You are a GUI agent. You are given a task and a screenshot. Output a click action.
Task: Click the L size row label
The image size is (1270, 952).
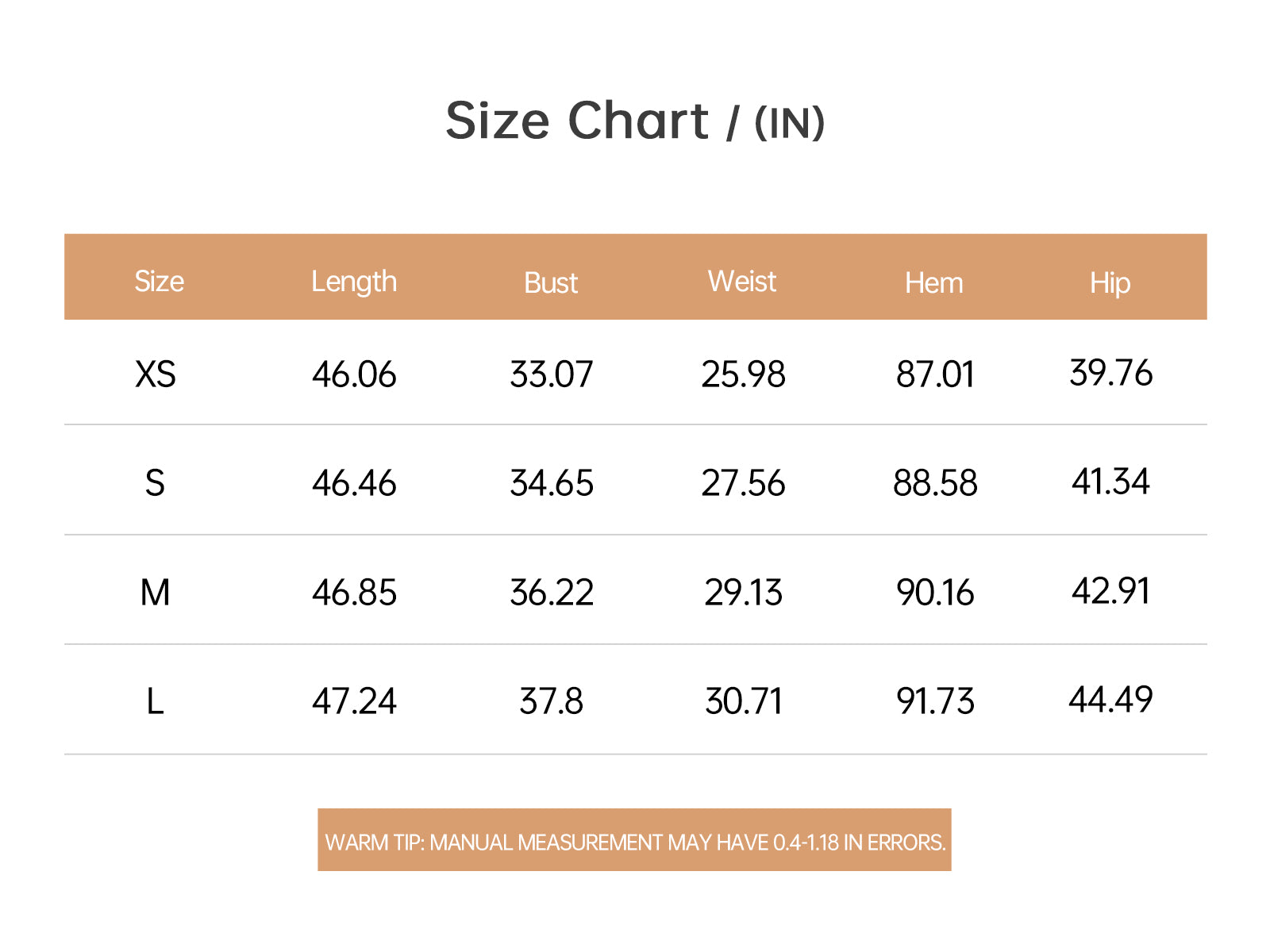[x=155, y=701]
